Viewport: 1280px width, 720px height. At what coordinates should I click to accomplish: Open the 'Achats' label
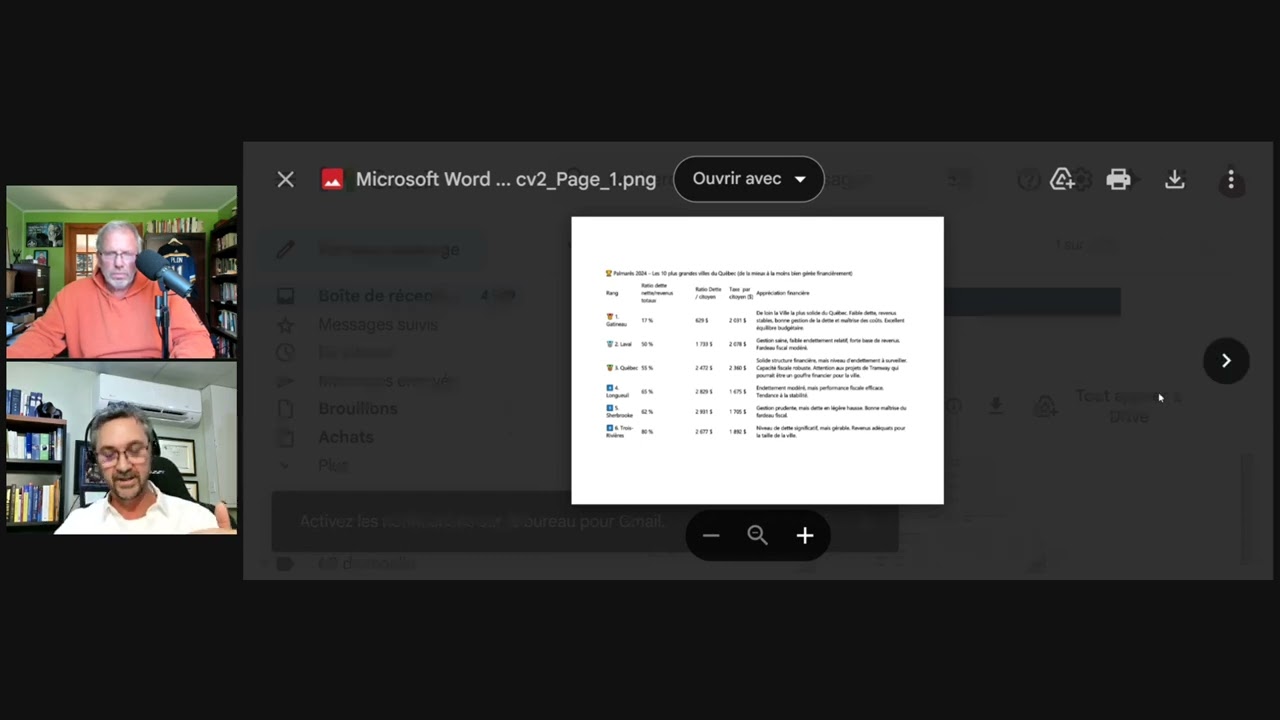tap(345, 437)
